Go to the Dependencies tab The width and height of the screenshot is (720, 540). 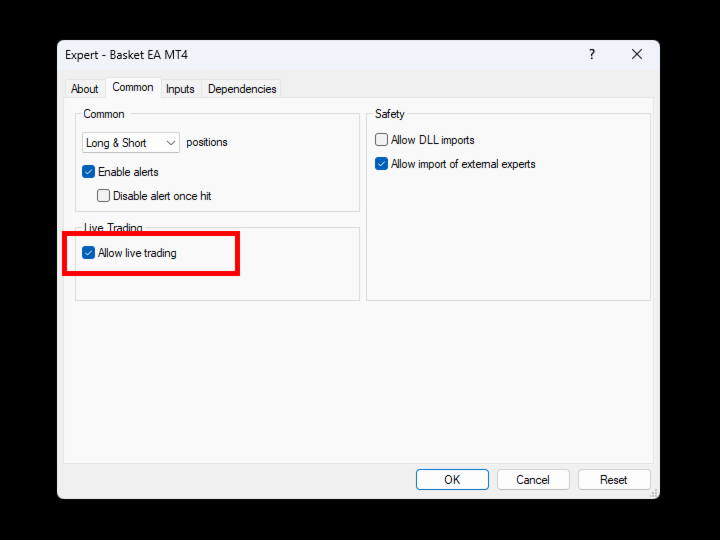pyautogui.click(x=242, y=89)
